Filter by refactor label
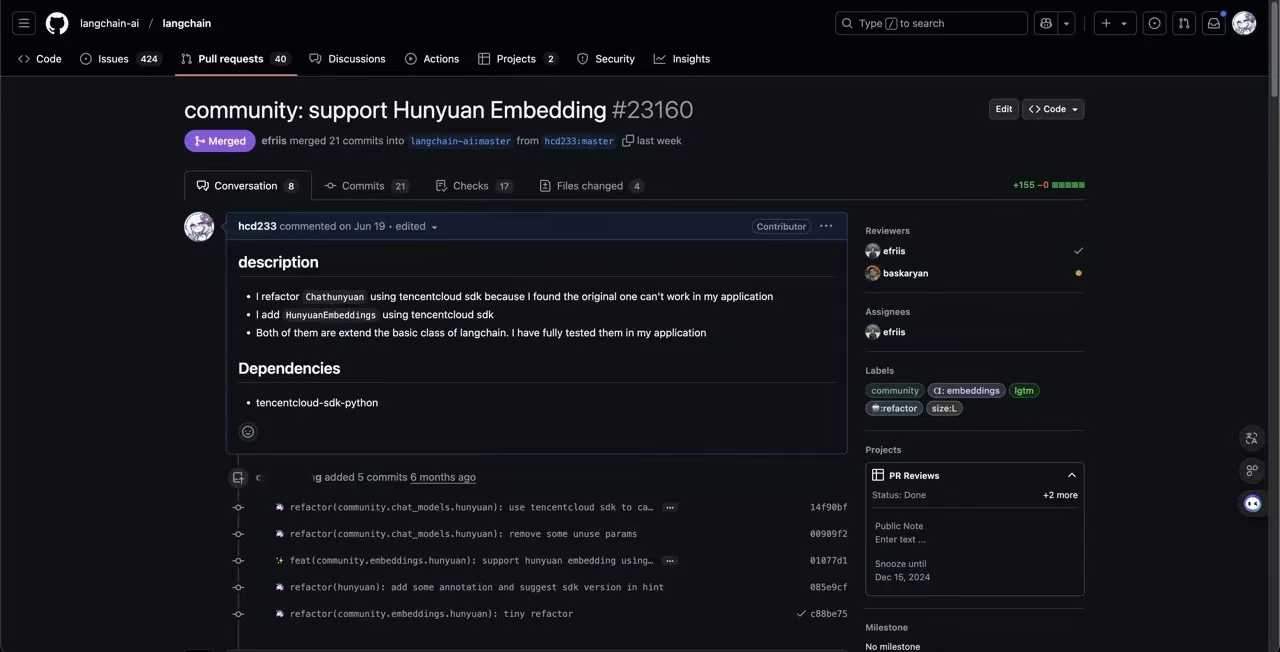The image size is (1280, 652). (895, 409)
